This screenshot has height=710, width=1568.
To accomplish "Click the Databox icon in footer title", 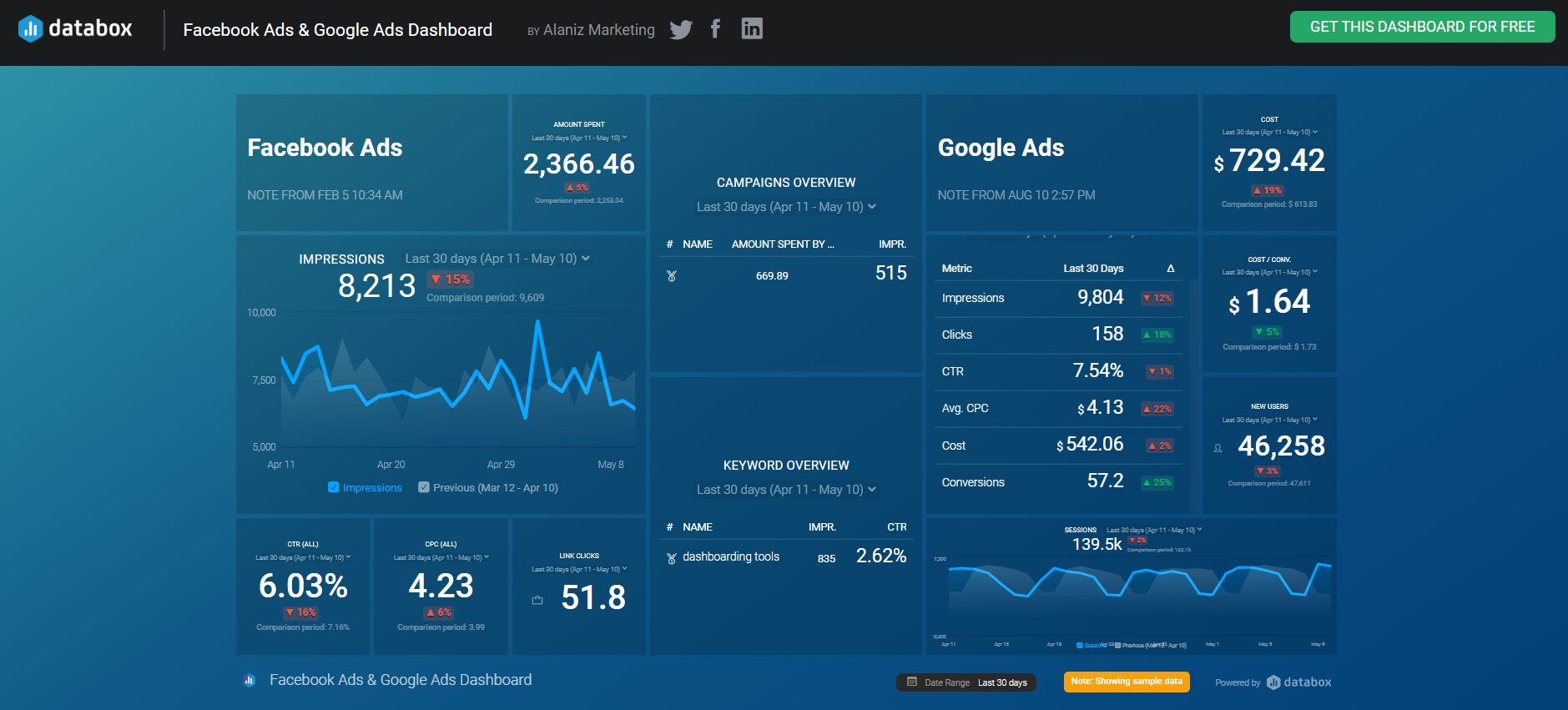I will [249, 680].
